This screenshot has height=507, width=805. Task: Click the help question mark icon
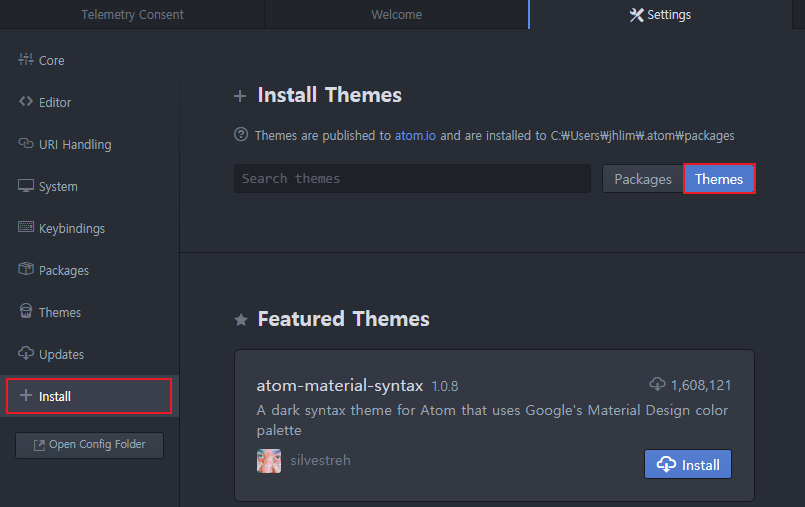[x=241, y=134]
